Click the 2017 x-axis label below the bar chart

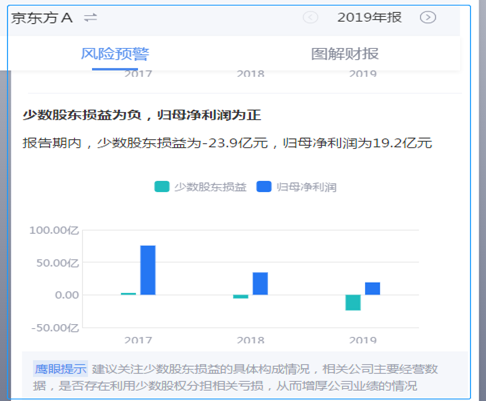[138, 340]
